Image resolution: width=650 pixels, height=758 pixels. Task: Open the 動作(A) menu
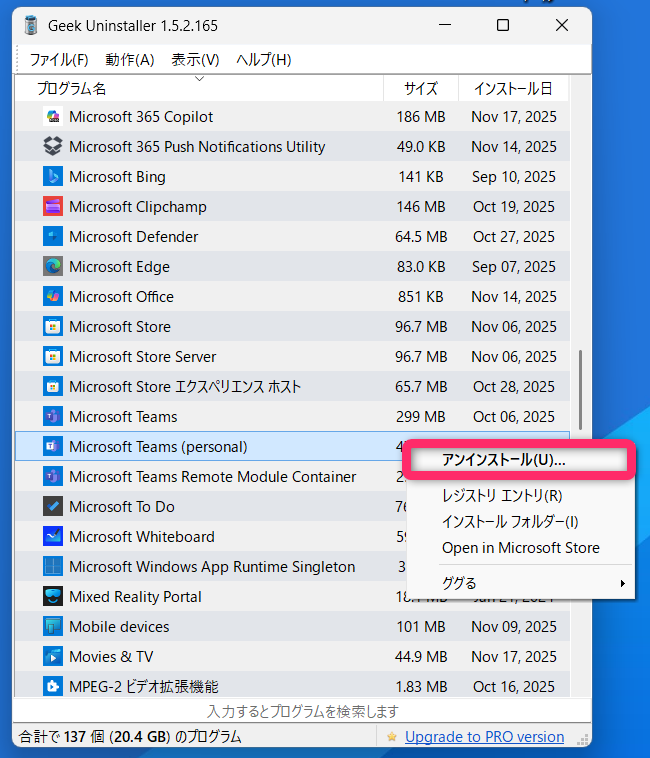click(130, 60)
